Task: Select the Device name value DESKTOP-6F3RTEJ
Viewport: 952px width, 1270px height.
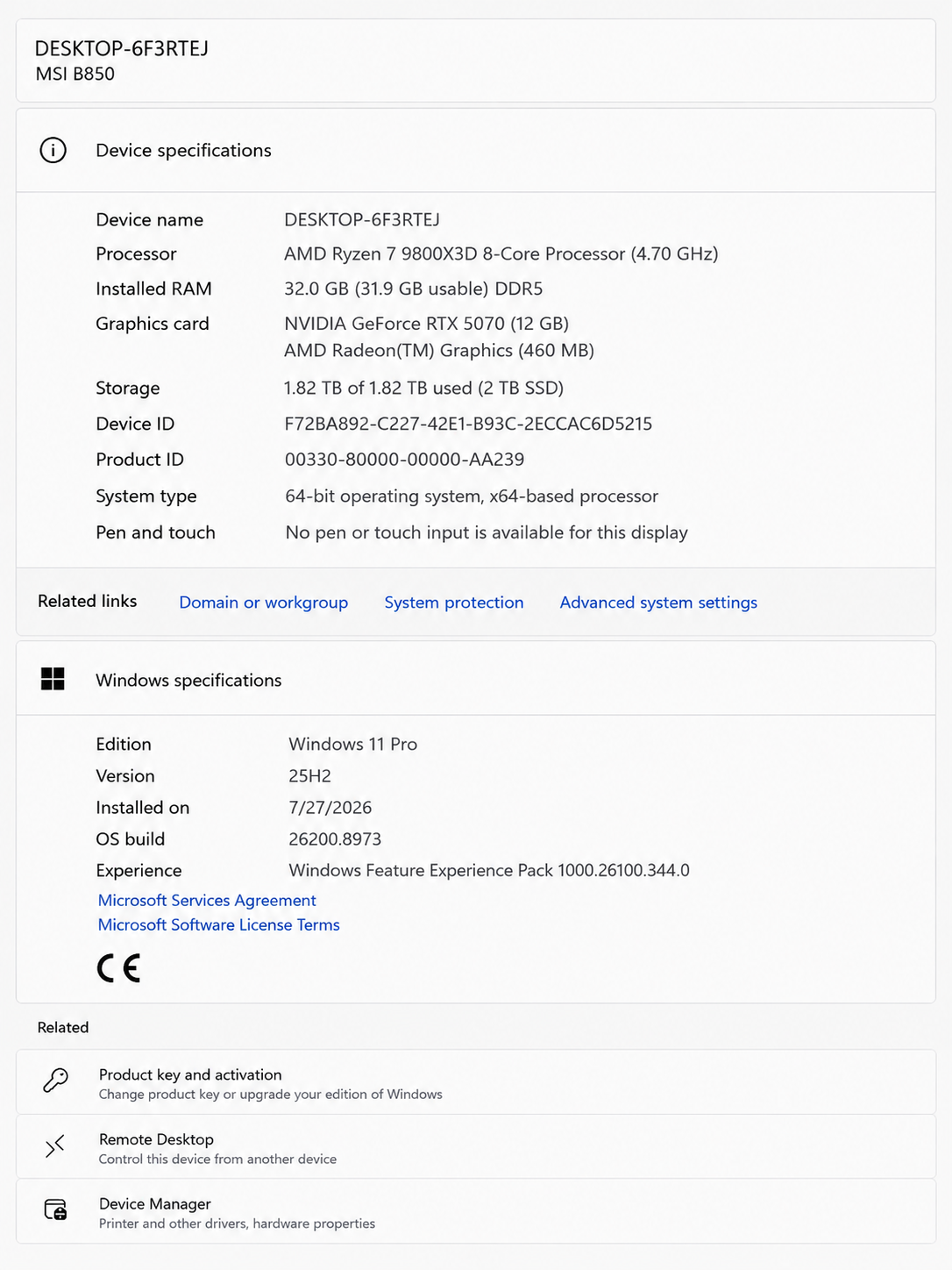Action: (362, 219)
